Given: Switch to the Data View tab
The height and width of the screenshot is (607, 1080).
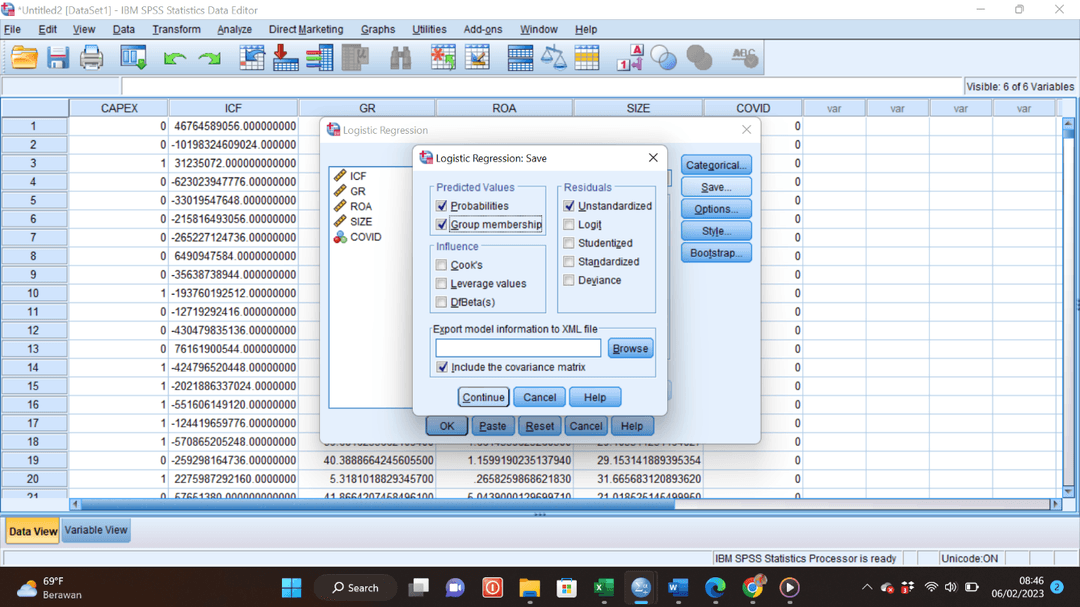Looking at the screenshot, I should click(32, 531).
